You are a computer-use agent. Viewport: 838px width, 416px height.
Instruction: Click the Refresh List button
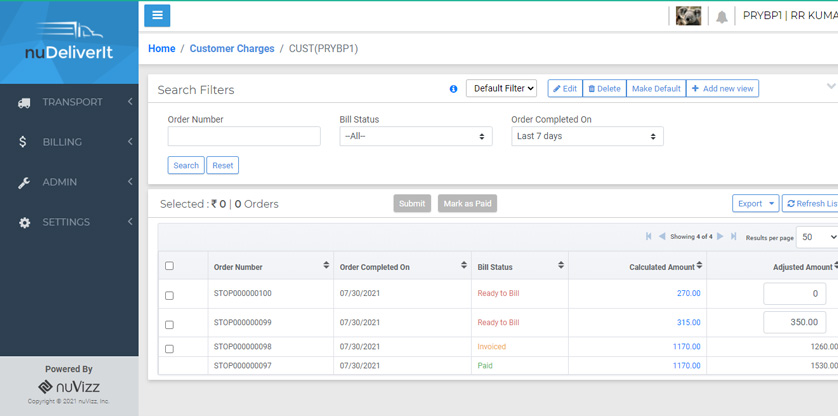coord(811,203)
